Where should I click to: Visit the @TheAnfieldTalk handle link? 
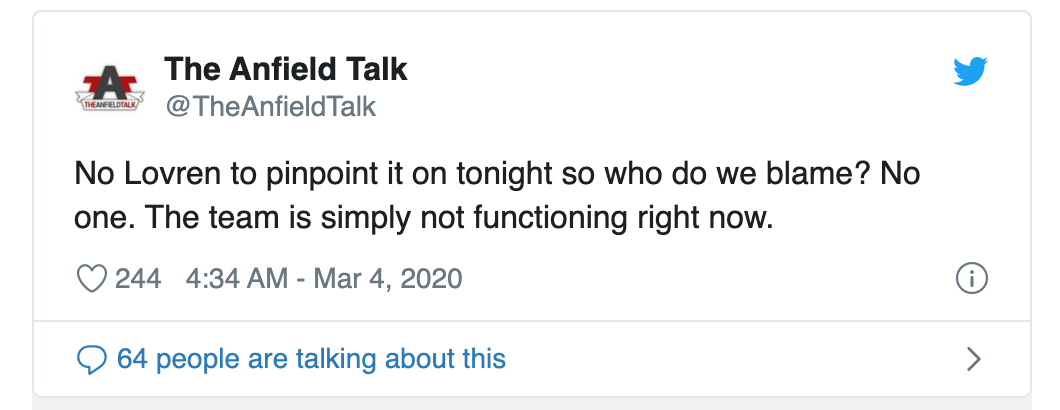[270, 107]
